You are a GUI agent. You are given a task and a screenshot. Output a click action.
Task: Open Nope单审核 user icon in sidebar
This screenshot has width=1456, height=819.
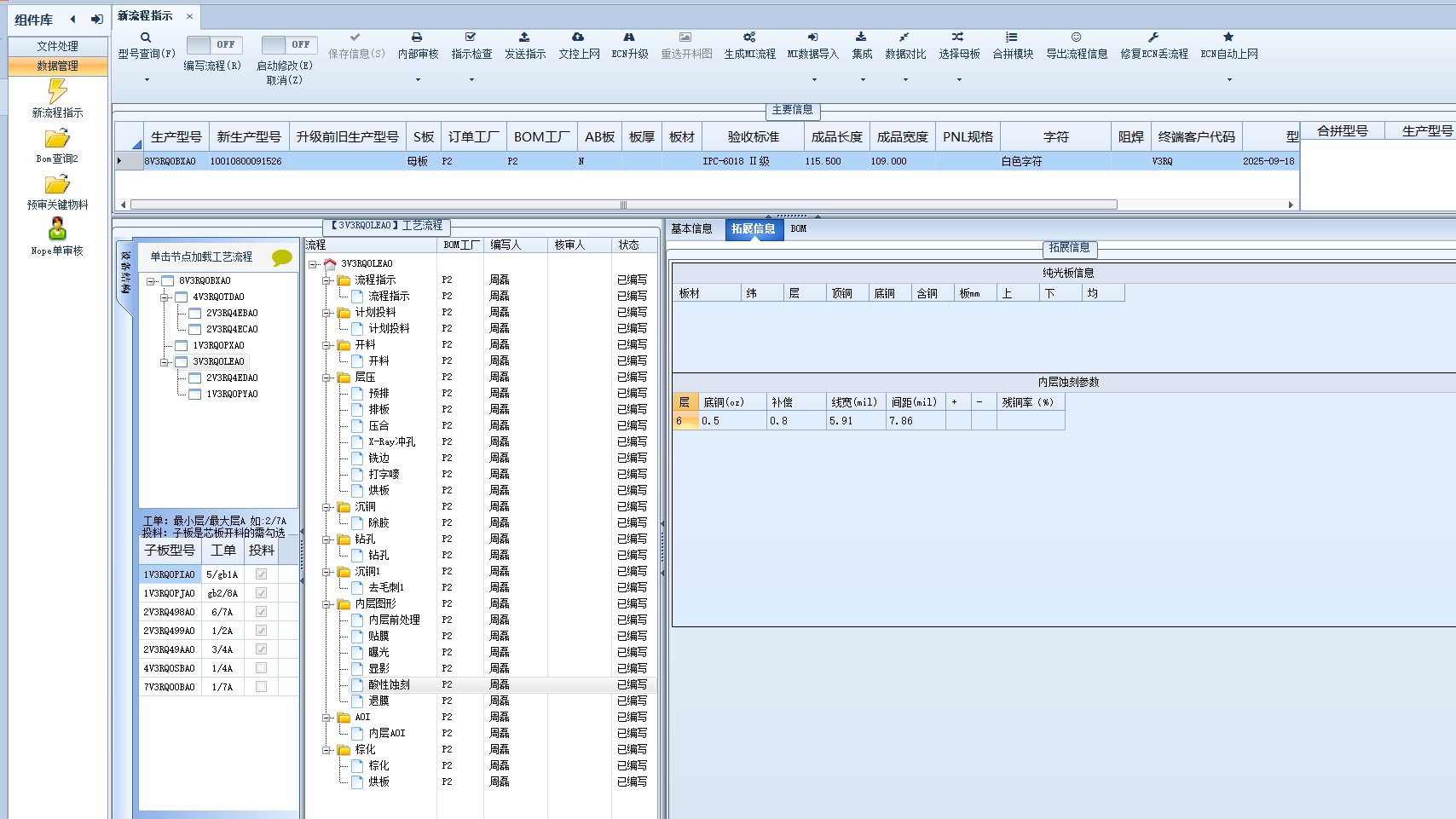click(57, 228)
